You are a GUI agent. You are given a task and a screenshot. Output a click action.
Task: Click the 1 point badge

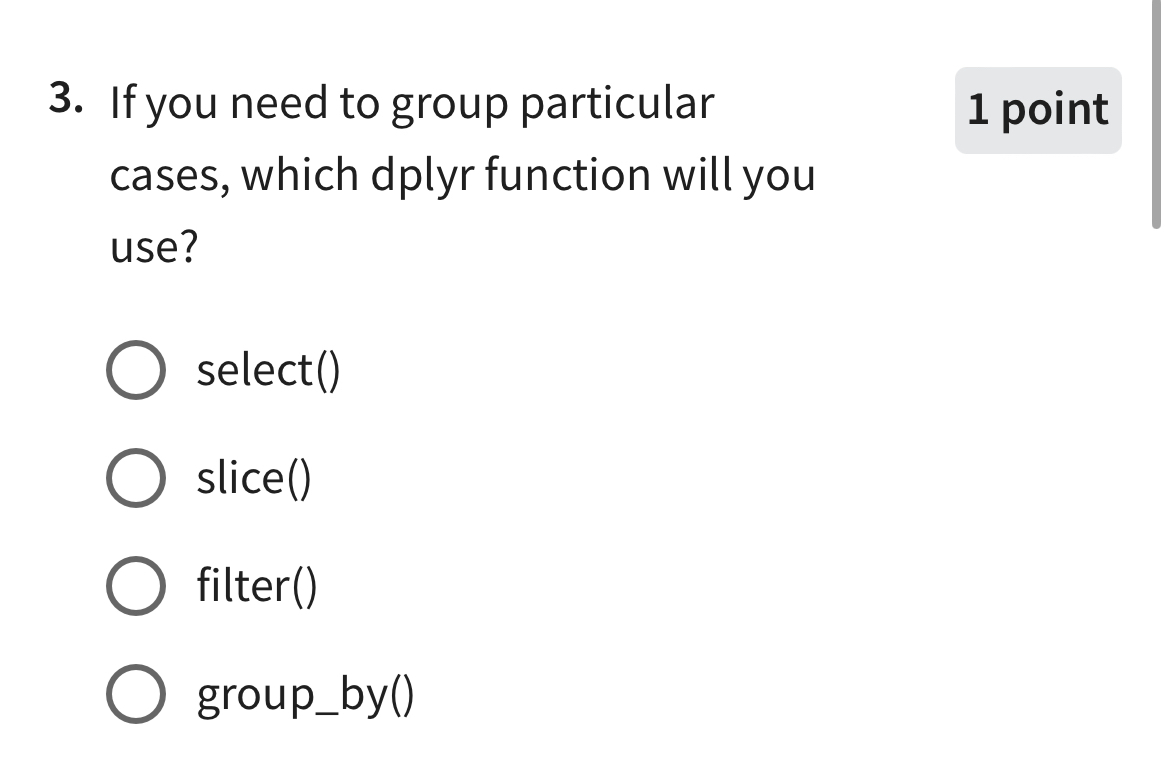[x=1037, y=110]
